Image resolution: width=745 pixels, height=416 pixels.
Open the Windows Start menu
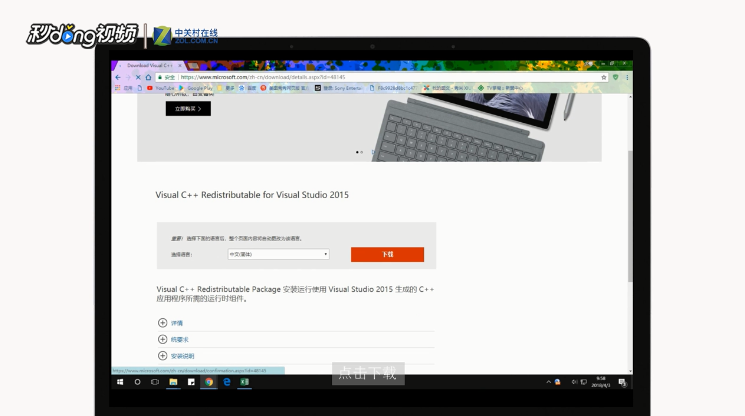point(120,382)
